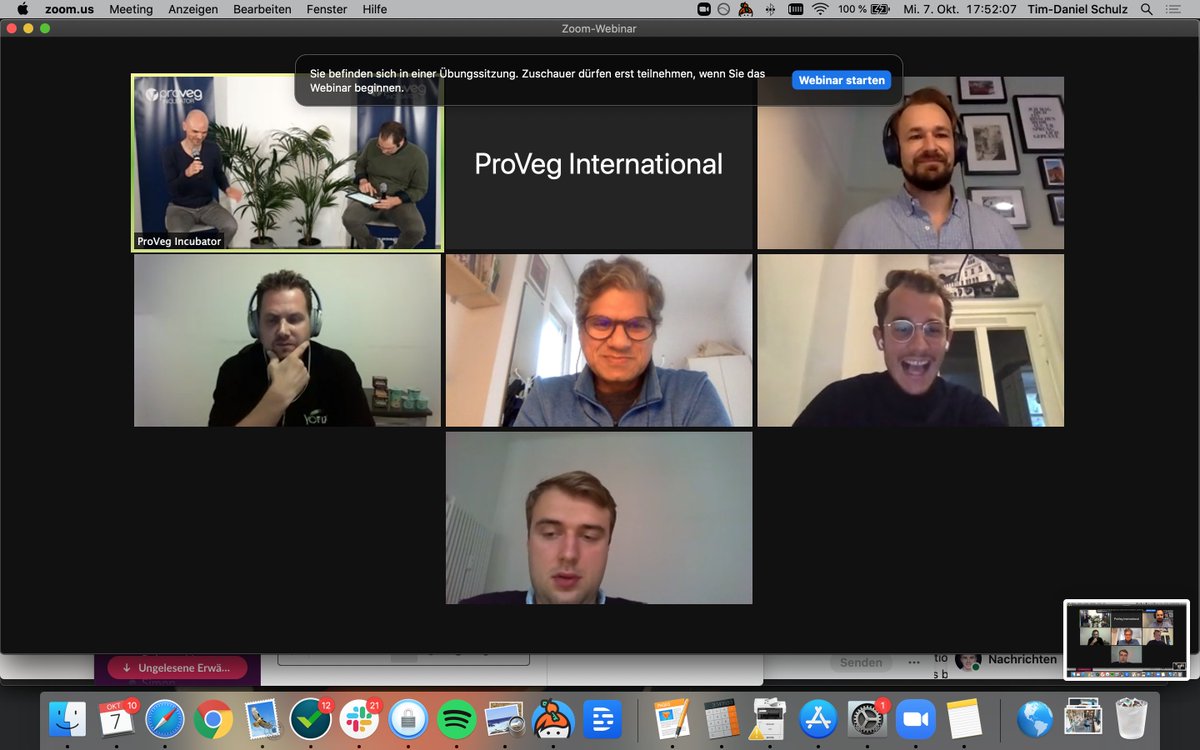
Task: Launch Google Chrome from the dock
Action: click(214, 718)
